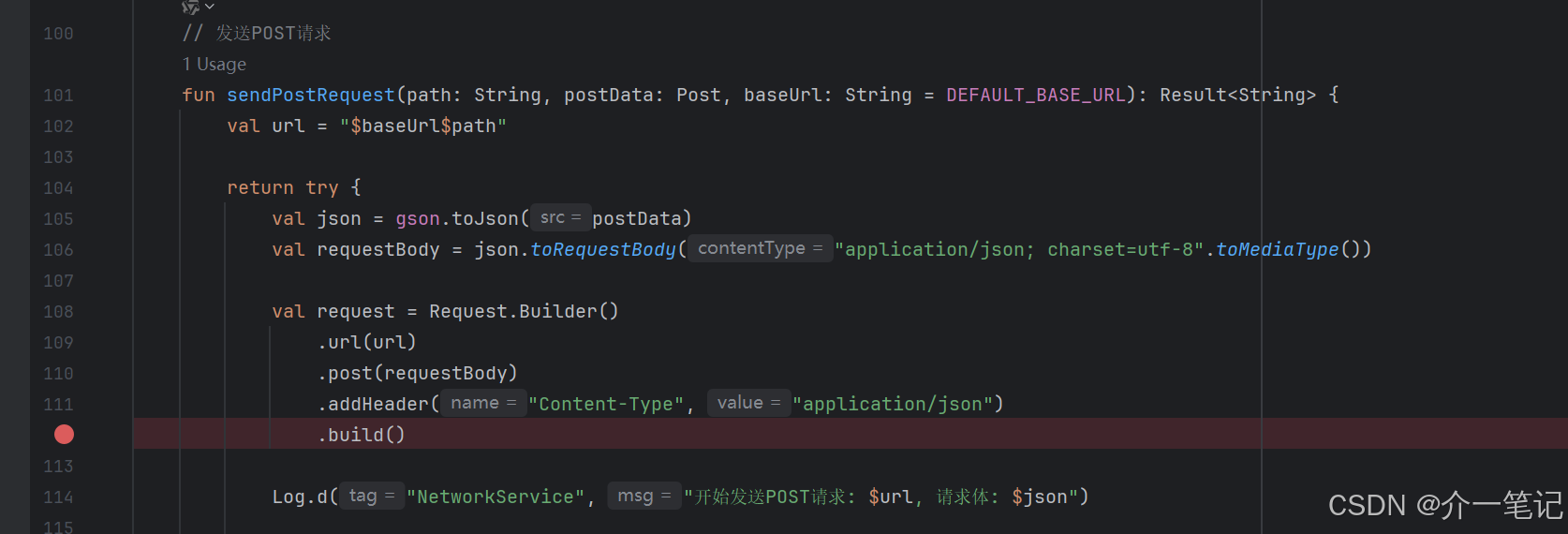Click the "application/json" string in addHeader
The image size is (1568, 534).
pos(893,404)
